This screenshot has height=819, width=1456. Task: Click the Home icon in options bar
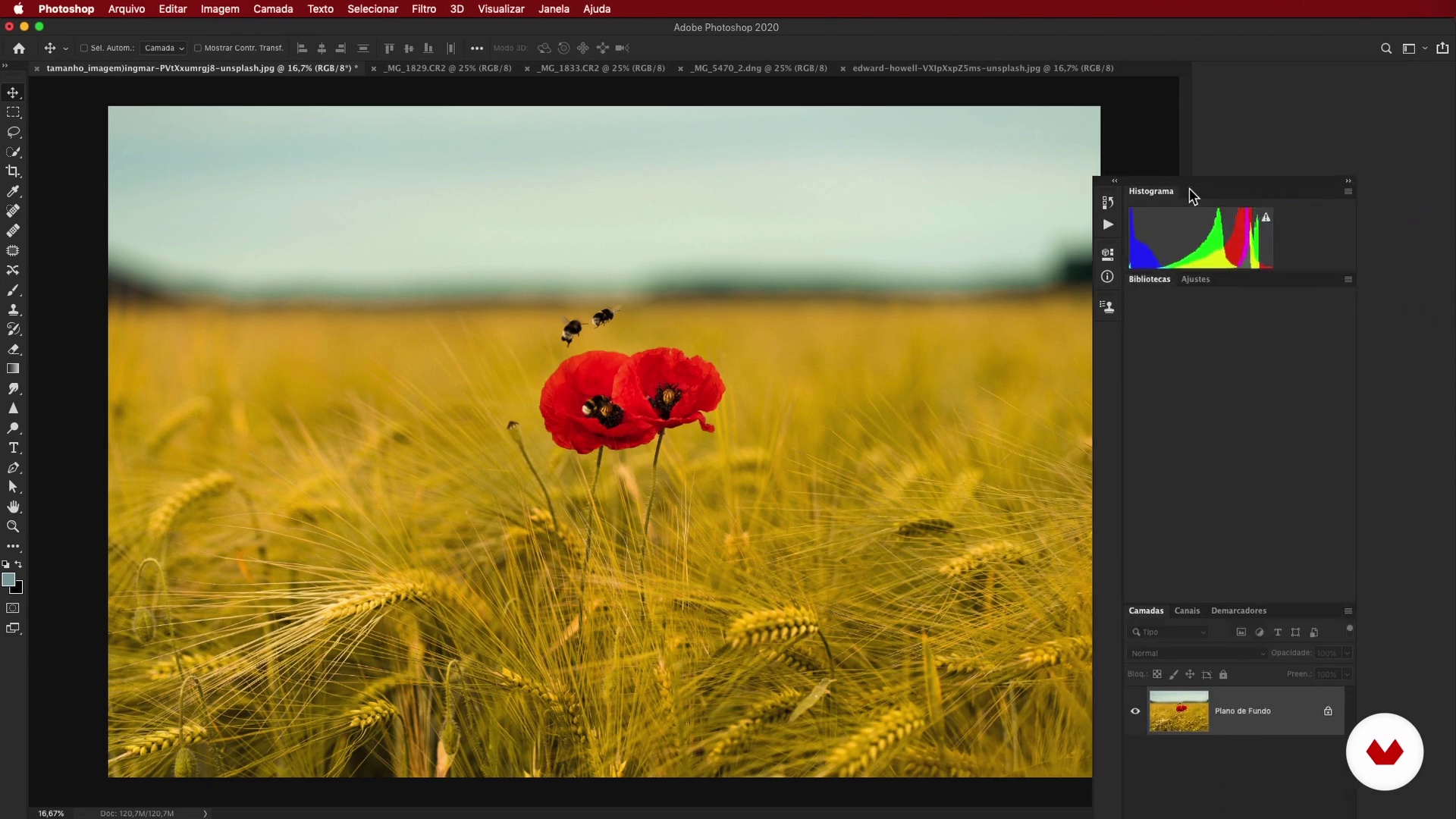[19, 48]
